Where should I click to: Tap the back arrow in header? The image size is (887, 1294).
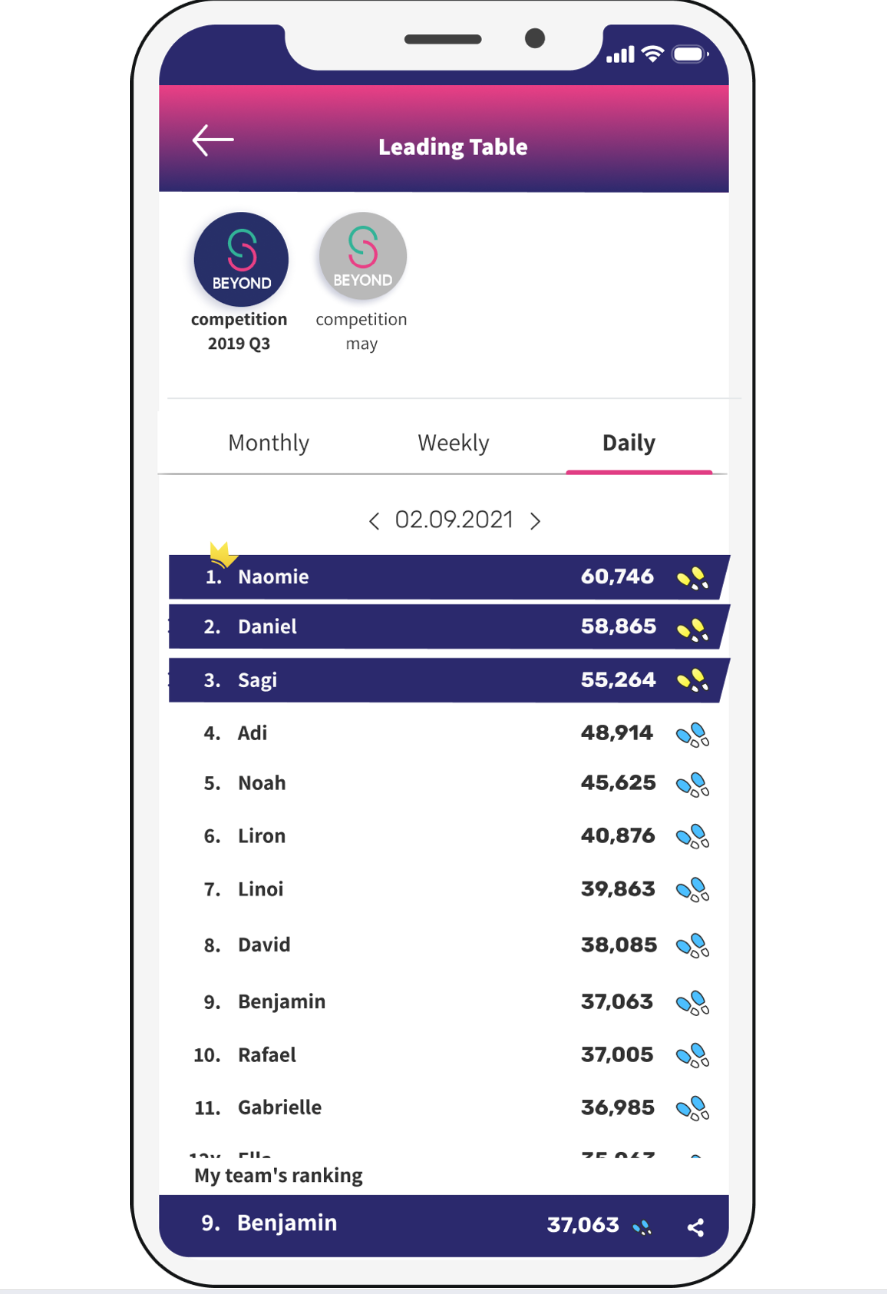click(x=212, y=140)
